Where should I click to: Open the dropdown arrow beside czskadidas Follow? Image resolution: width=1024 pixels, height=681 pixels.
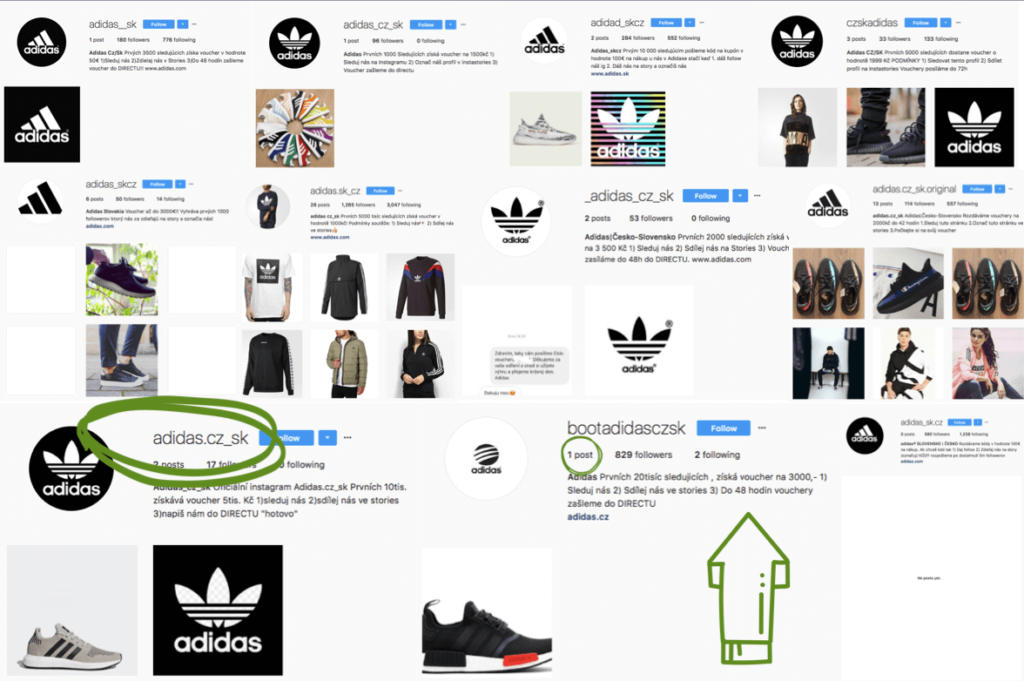[x=945, y=23]
